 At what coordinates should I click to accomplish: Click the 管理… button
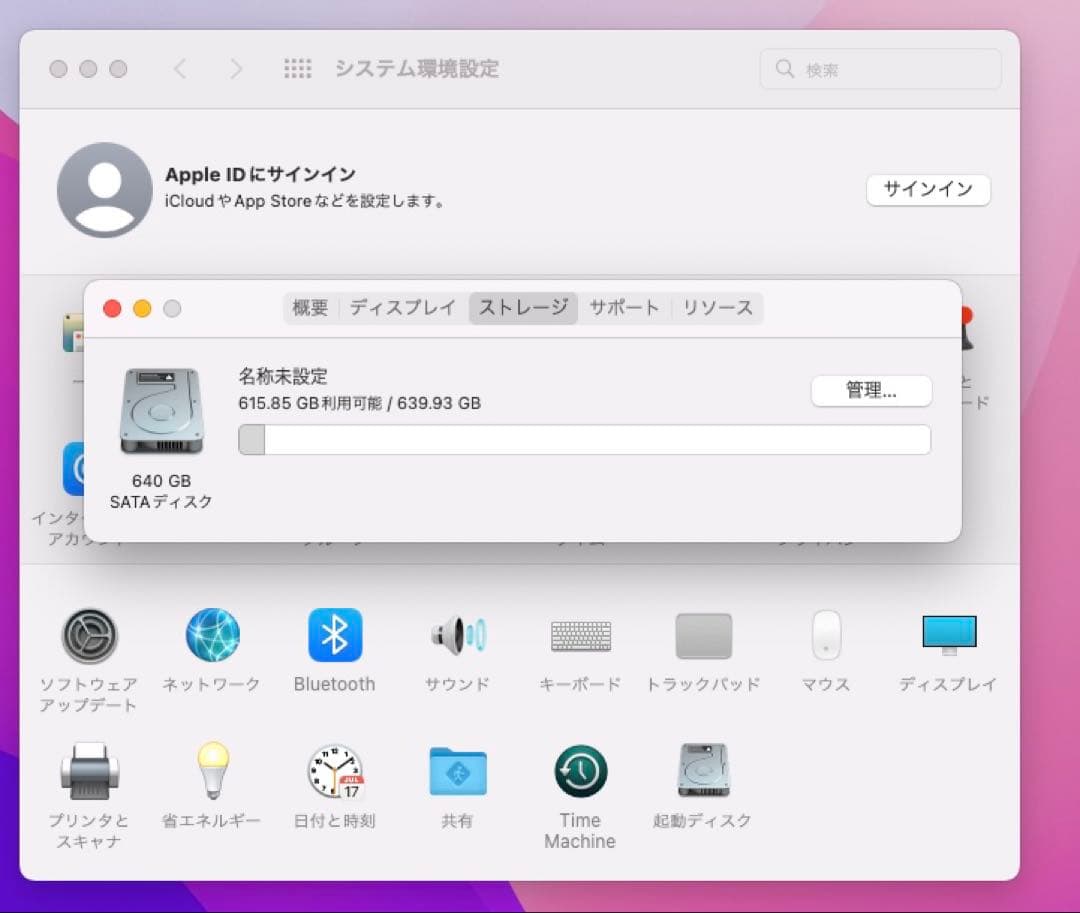pos(870,390)
